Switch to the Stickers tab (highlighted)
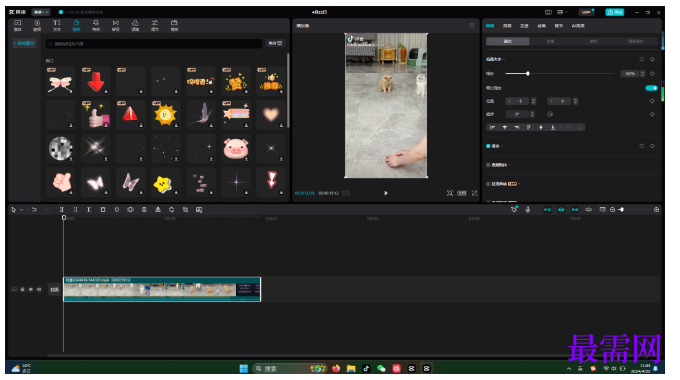This screenshot has height=380, width=680. [76, 25]
